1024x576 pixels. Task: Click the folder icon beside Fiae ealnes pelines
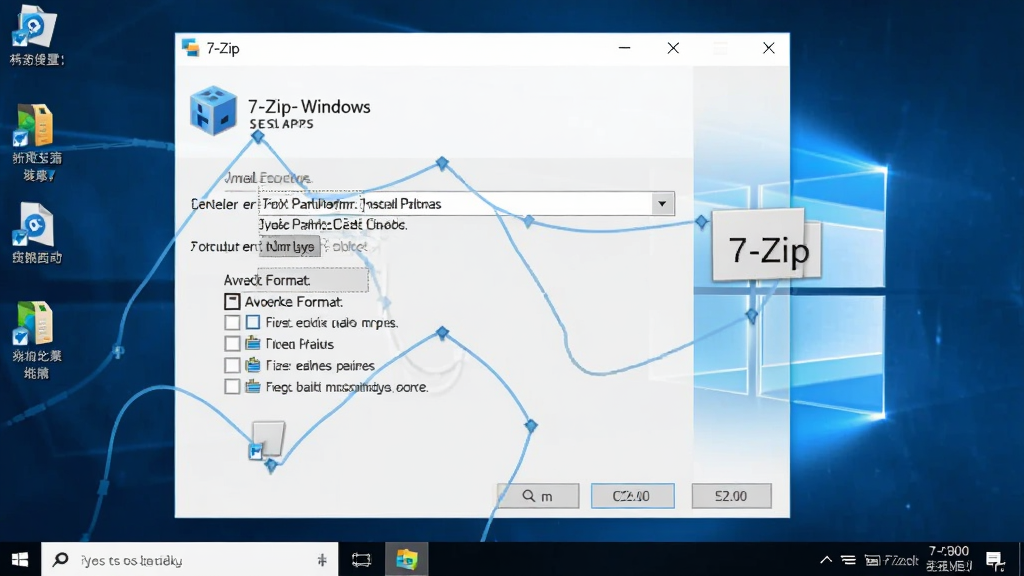(253, 364)
